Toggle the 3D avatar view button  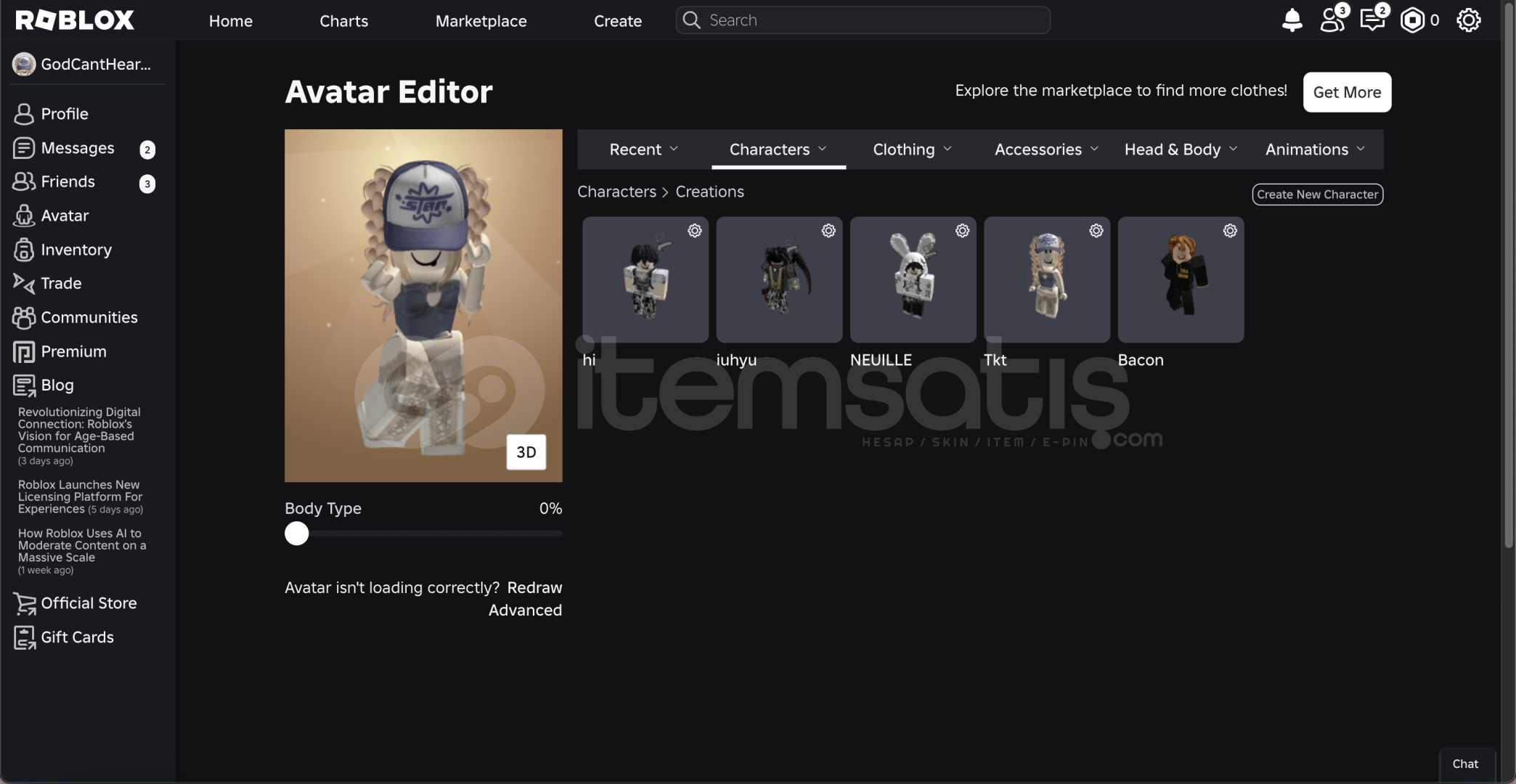point(526,452)
